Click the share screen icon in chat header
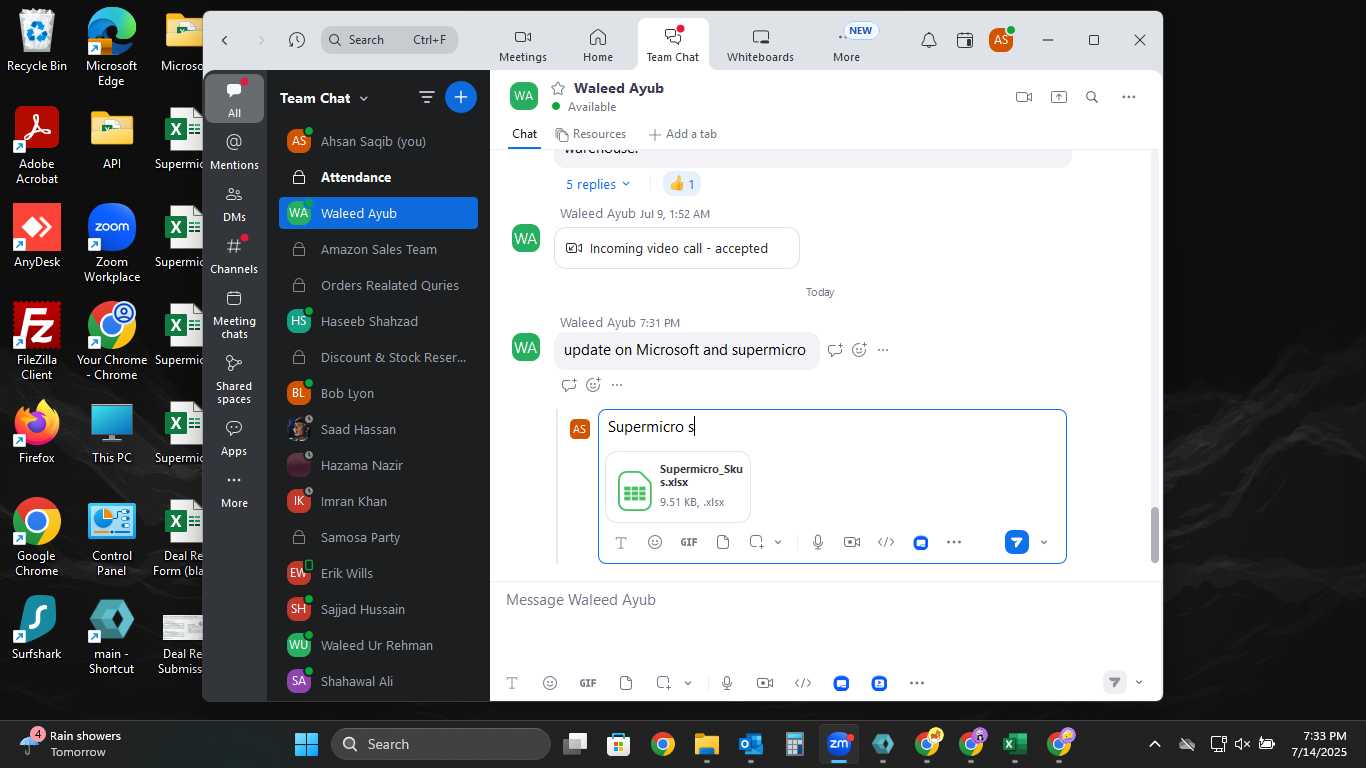The image size is (1366, 768). [x=1059, y=97]
